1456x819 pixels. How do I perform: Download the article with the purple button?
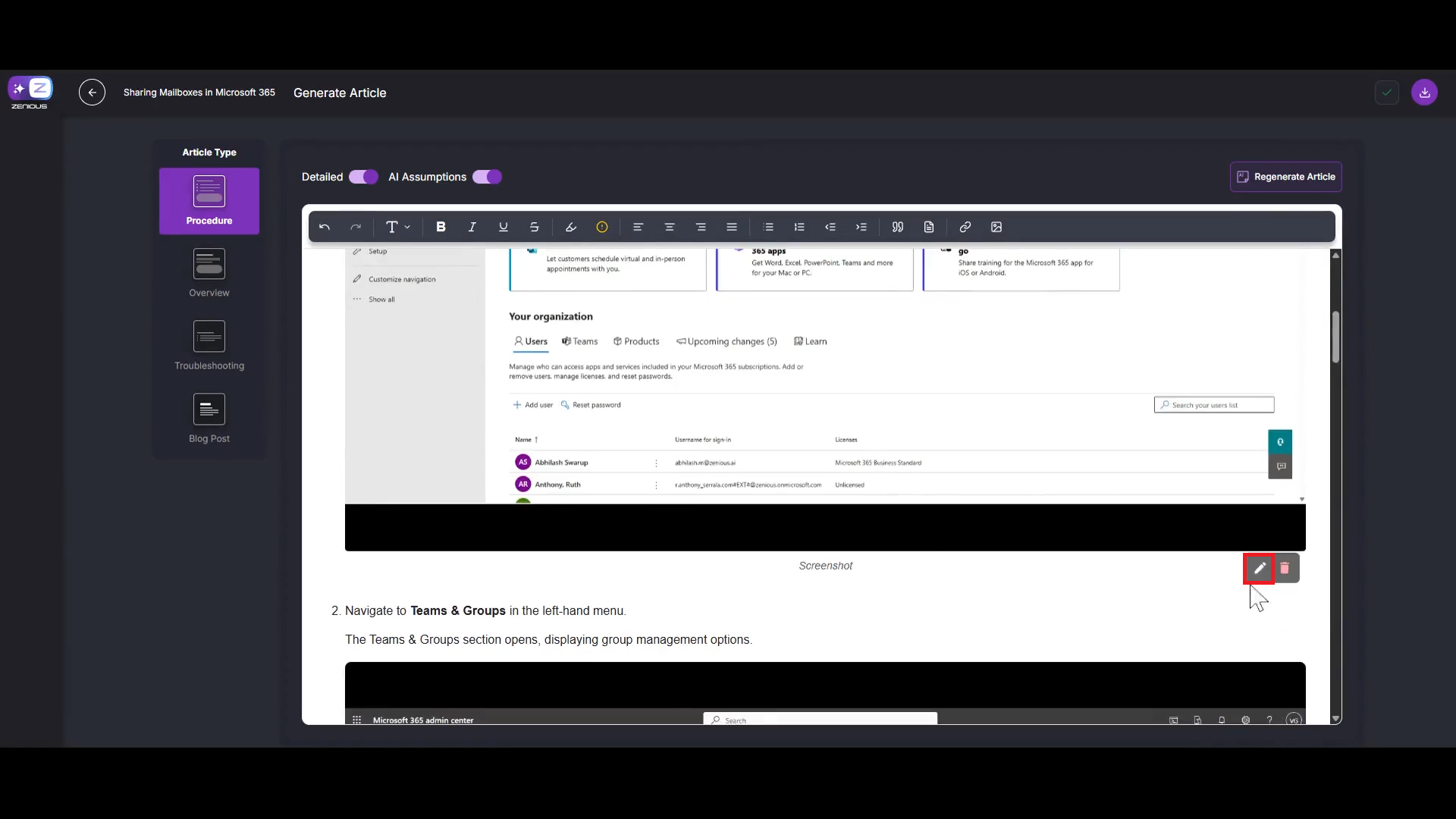point(1424,93)
